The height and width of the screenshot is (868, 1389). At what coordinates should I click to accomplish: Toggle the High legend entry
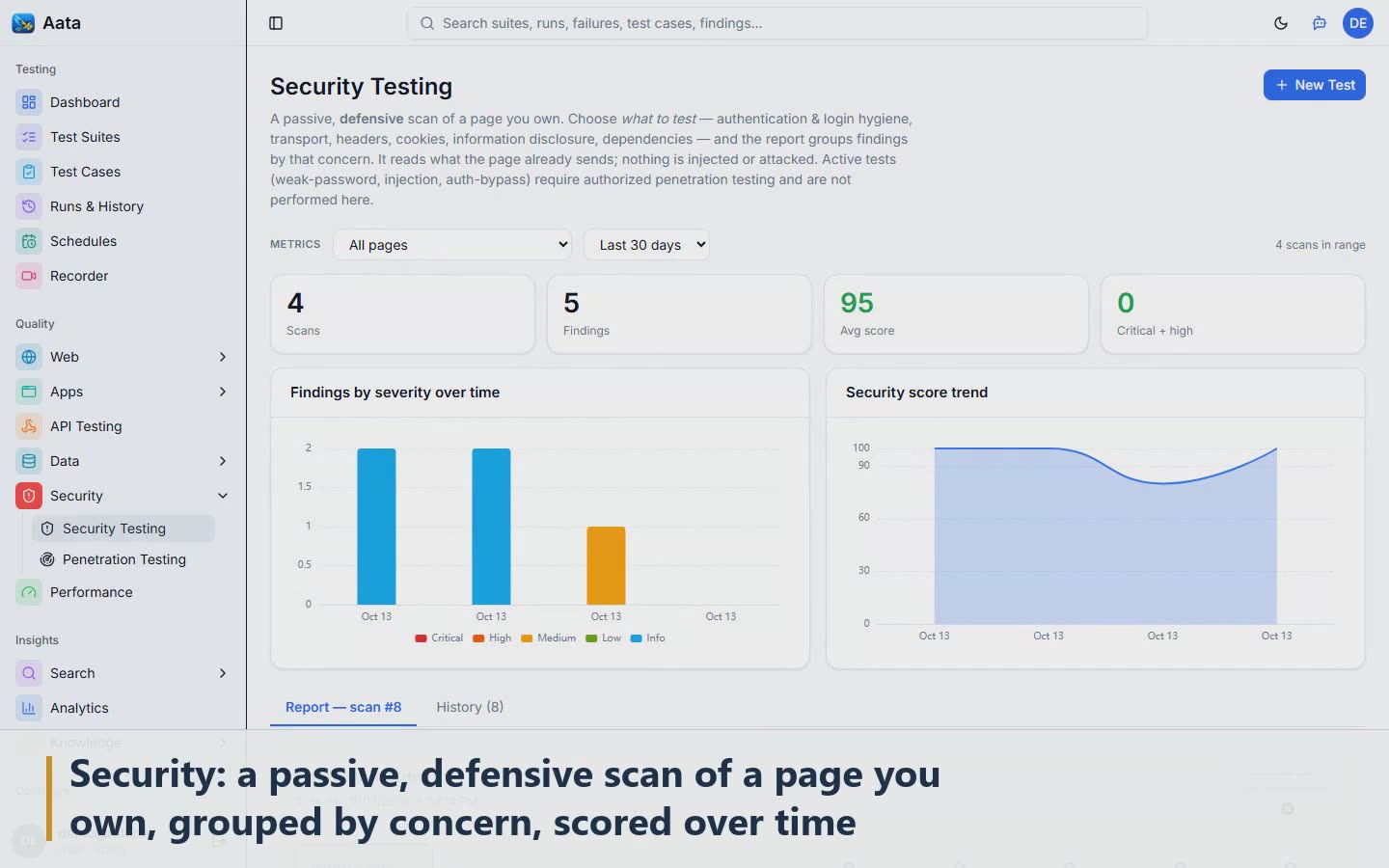coord(492,638)
